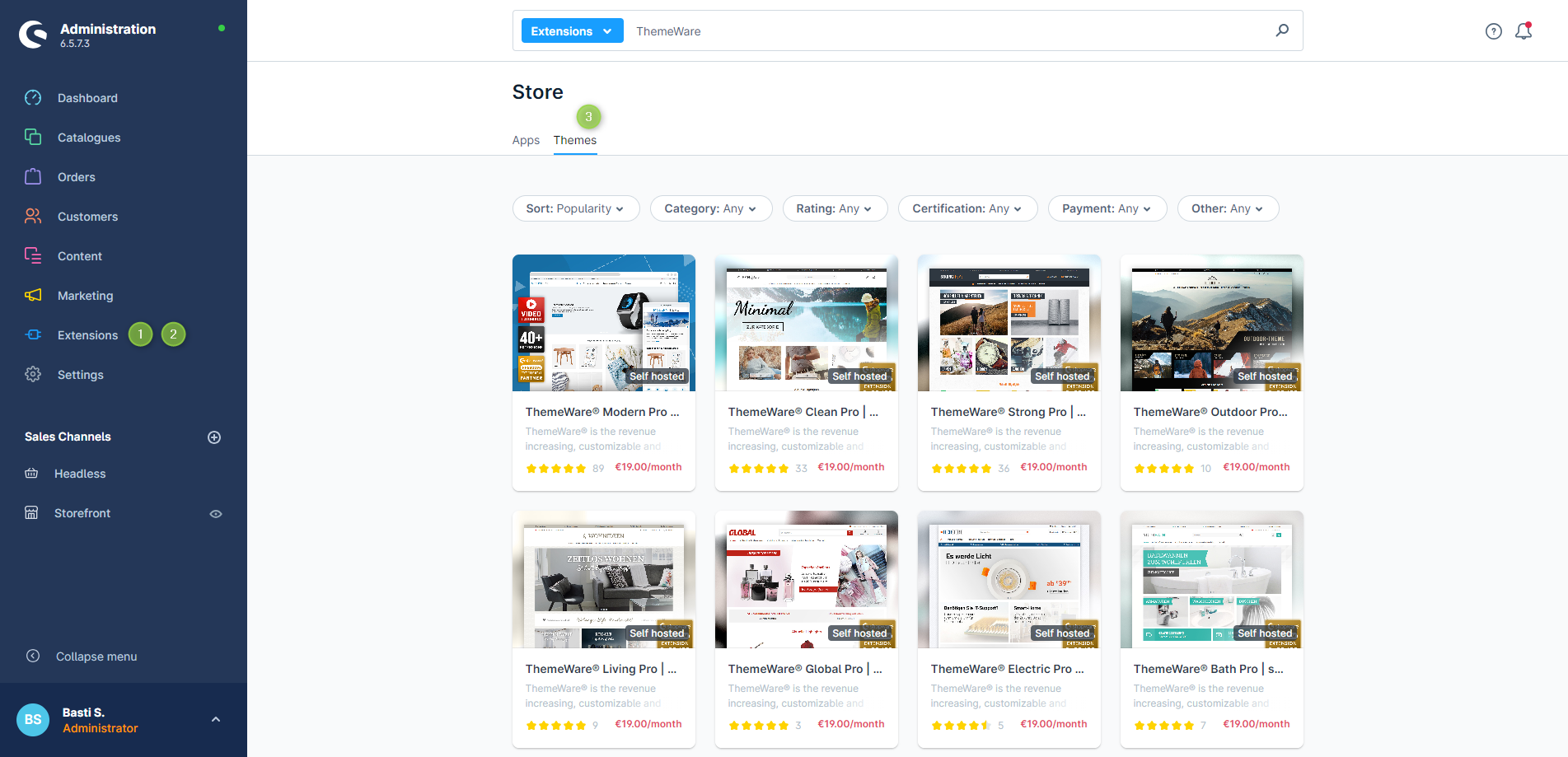Click the ThemeWare Modern Pro title
1568x757 pixels.
tap(602, 412)
